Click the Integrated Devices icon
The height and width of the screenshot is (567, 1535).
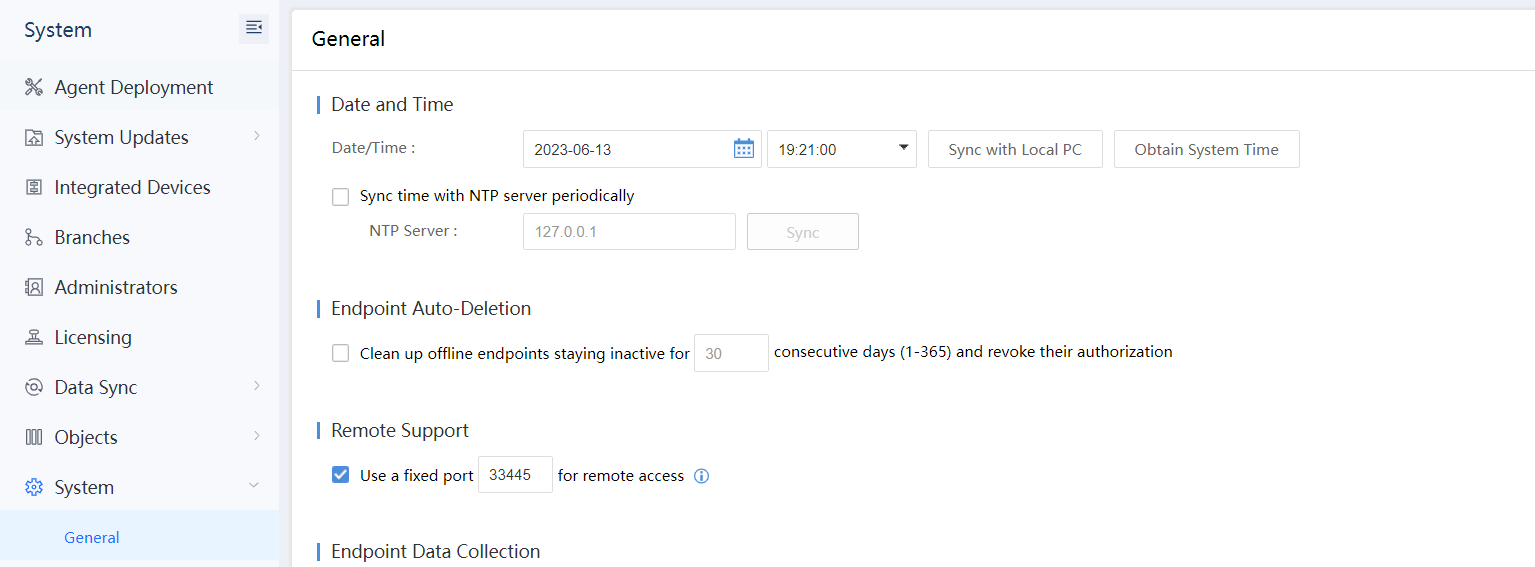(34, 188)
